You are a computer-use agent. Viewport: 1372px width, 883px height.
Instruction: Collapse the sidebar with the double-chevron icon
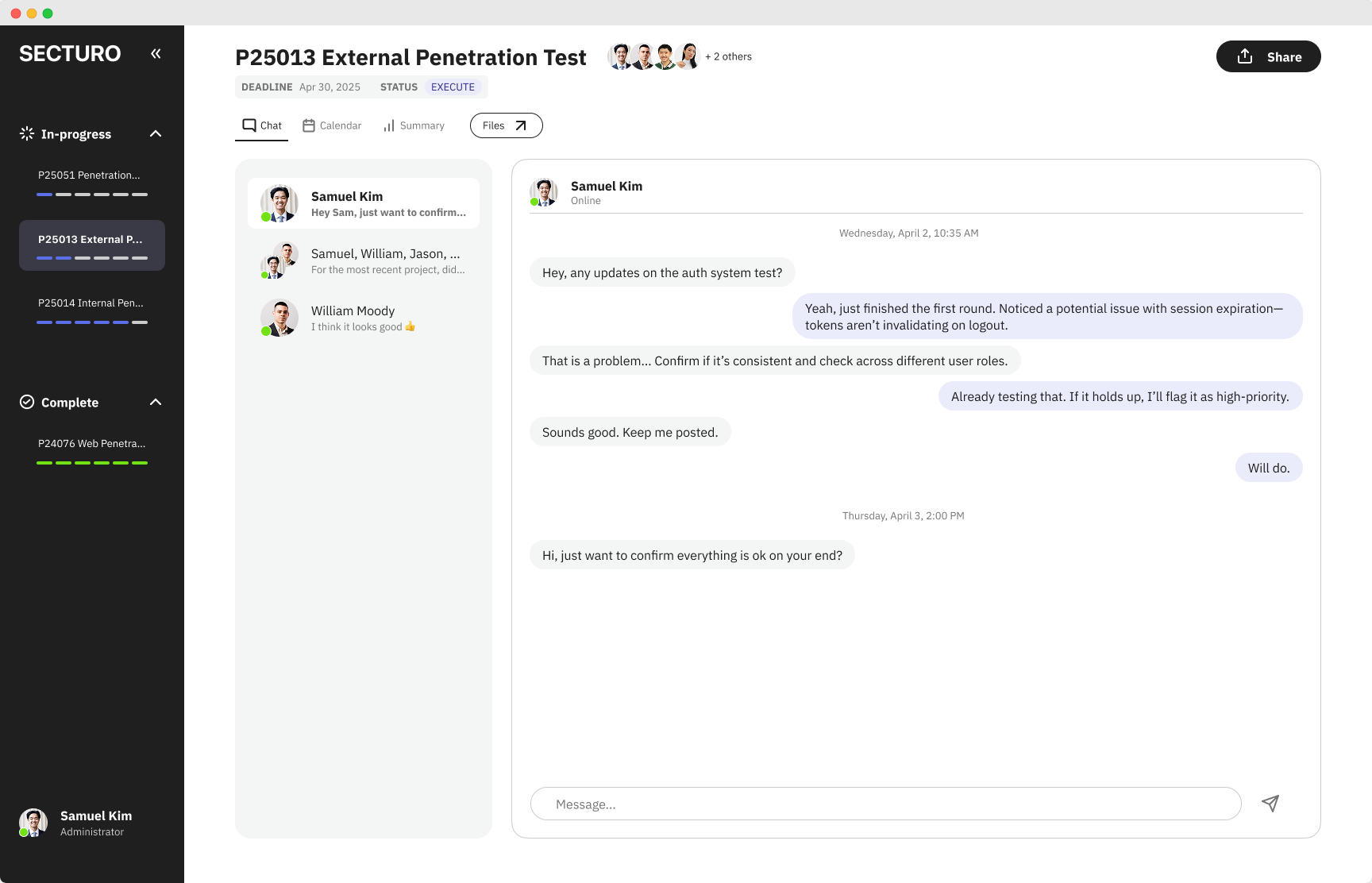click(156, 53)
